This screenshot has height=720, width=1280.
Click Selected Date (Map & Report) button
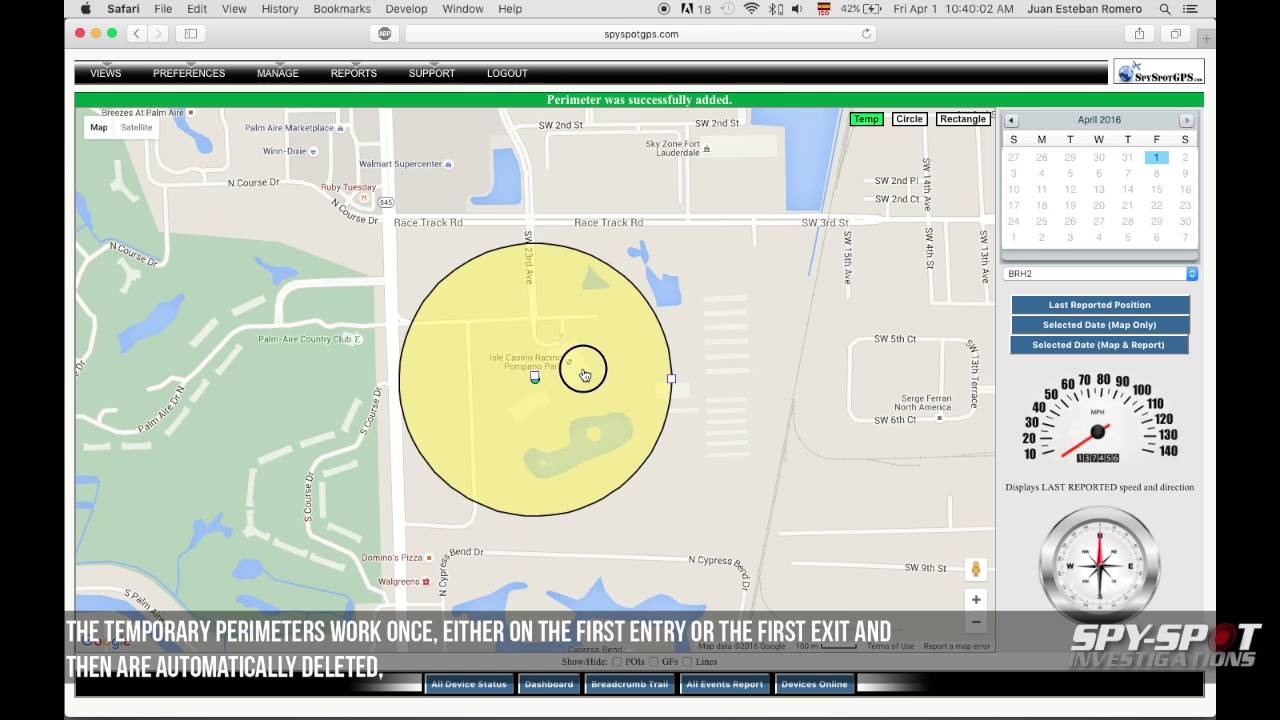pos(1098,345)
